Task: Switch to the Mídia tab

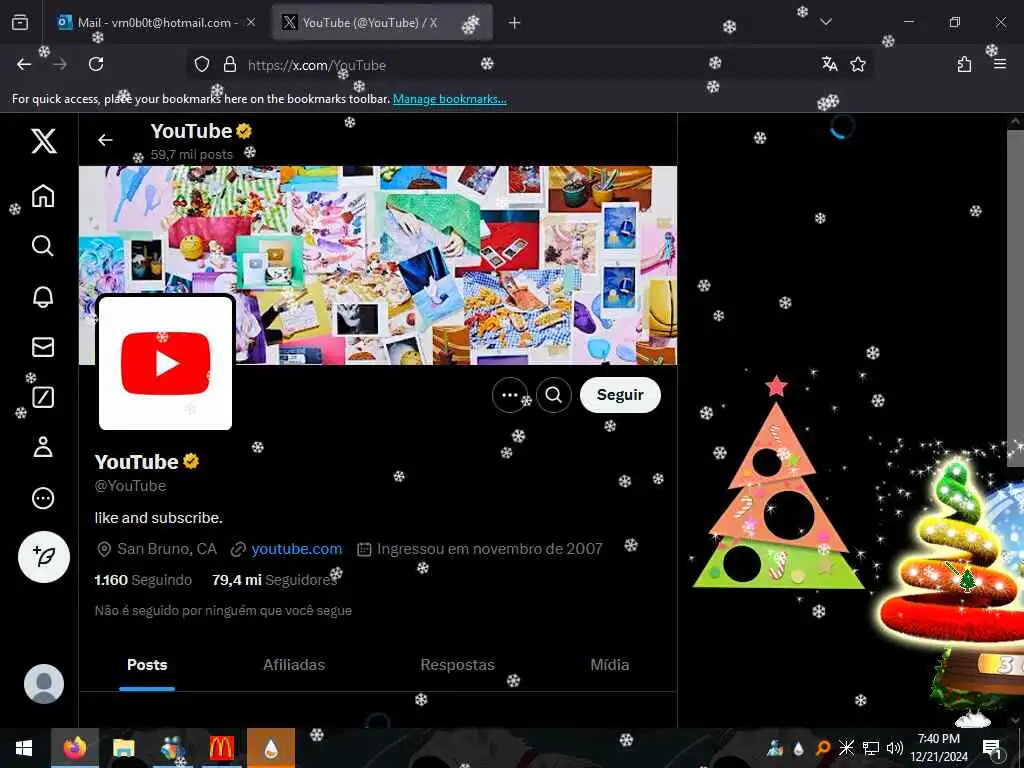Action: pyautogui.click(x=609, y=665)
